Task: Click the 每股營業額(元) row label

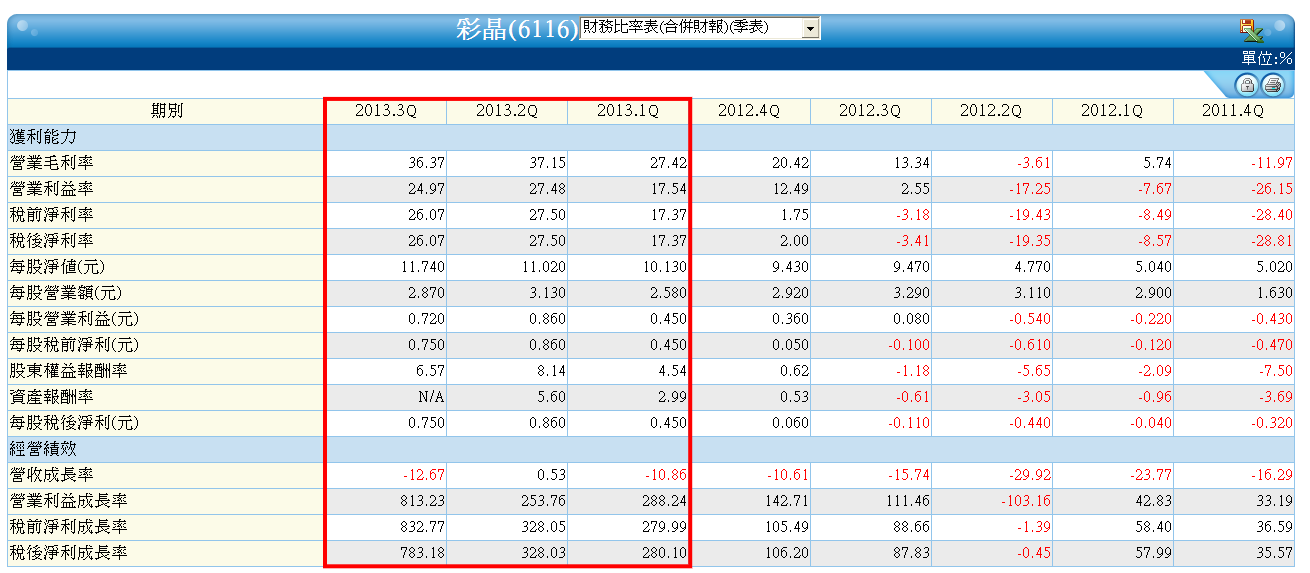Action: click(x=65, y=293)
